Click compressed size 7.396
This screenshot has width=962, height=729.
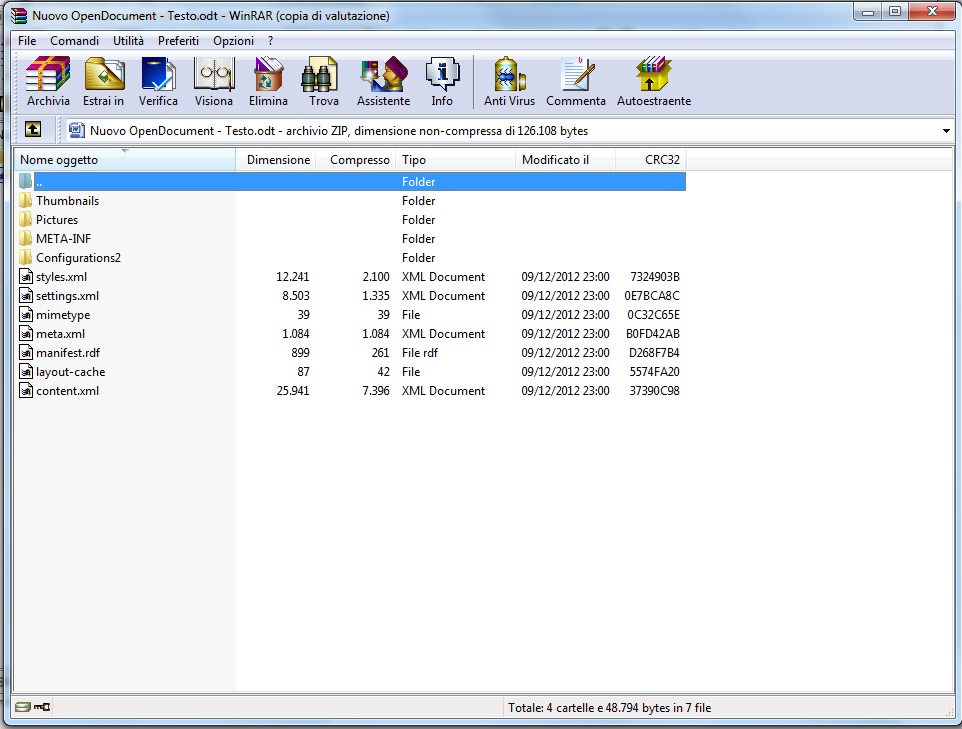376,391
